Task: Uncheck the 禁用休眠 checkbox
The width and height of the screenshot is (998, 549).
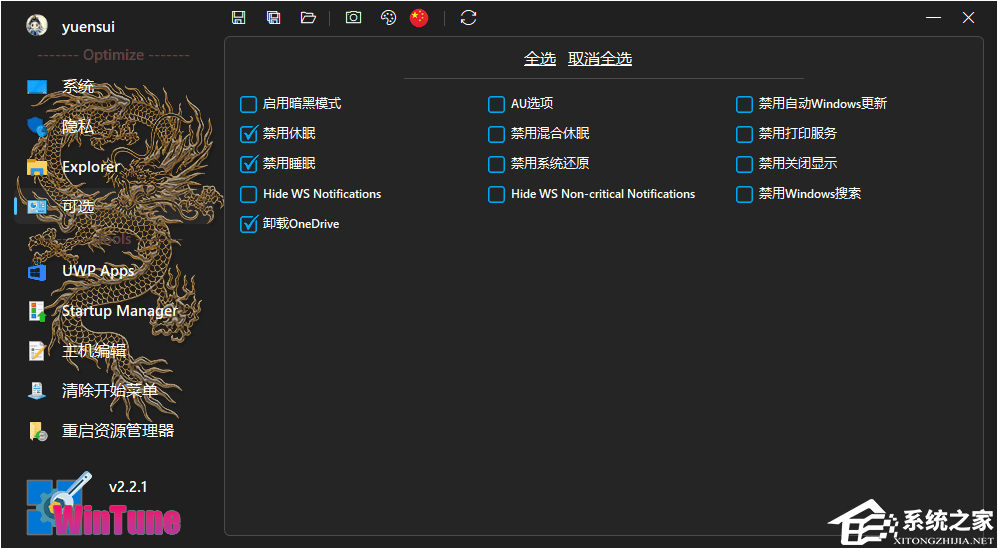Action: click(248, 134)
